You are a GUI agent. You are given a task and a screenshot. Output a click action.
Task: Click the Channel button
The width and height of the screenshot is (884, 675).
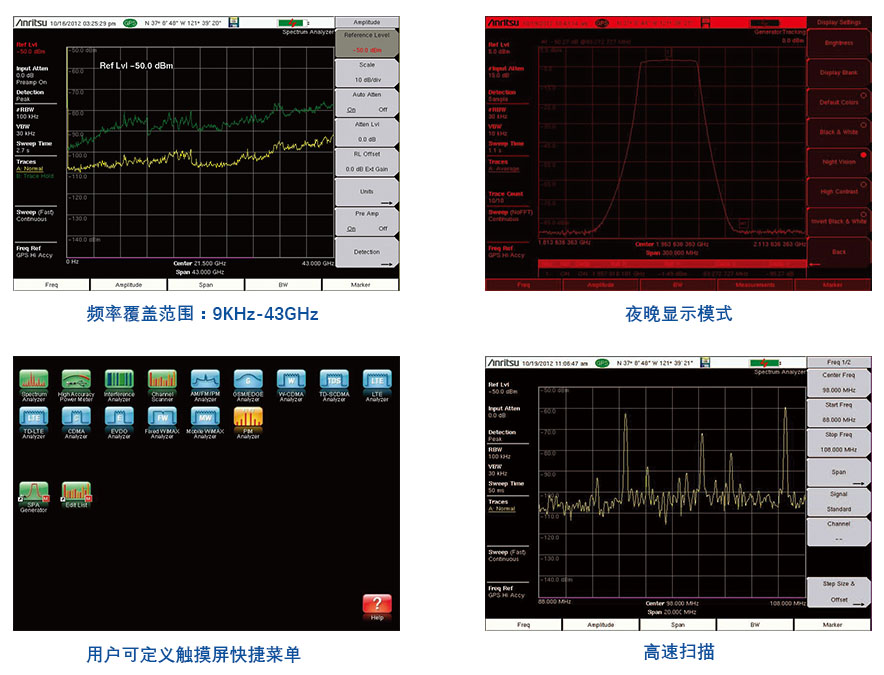coord(839,532)
